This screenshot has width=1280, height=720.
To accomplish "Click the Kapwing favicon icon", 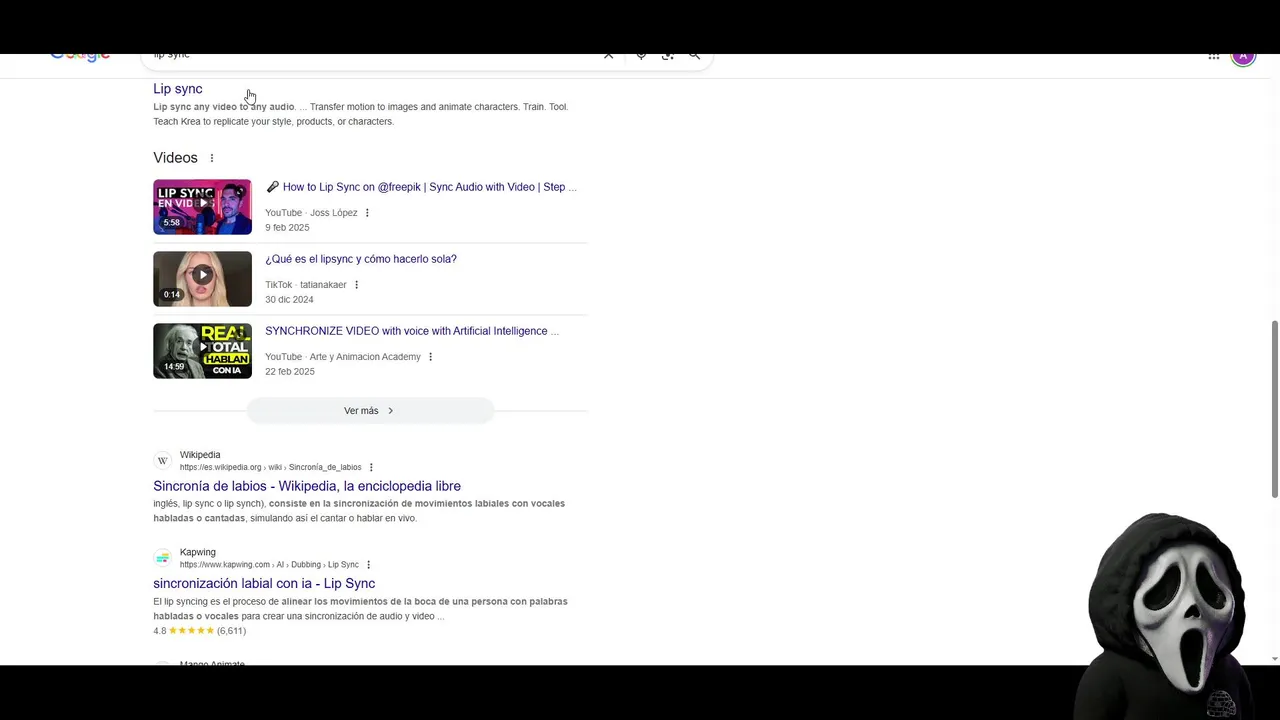I will click(x=162, y=558).
